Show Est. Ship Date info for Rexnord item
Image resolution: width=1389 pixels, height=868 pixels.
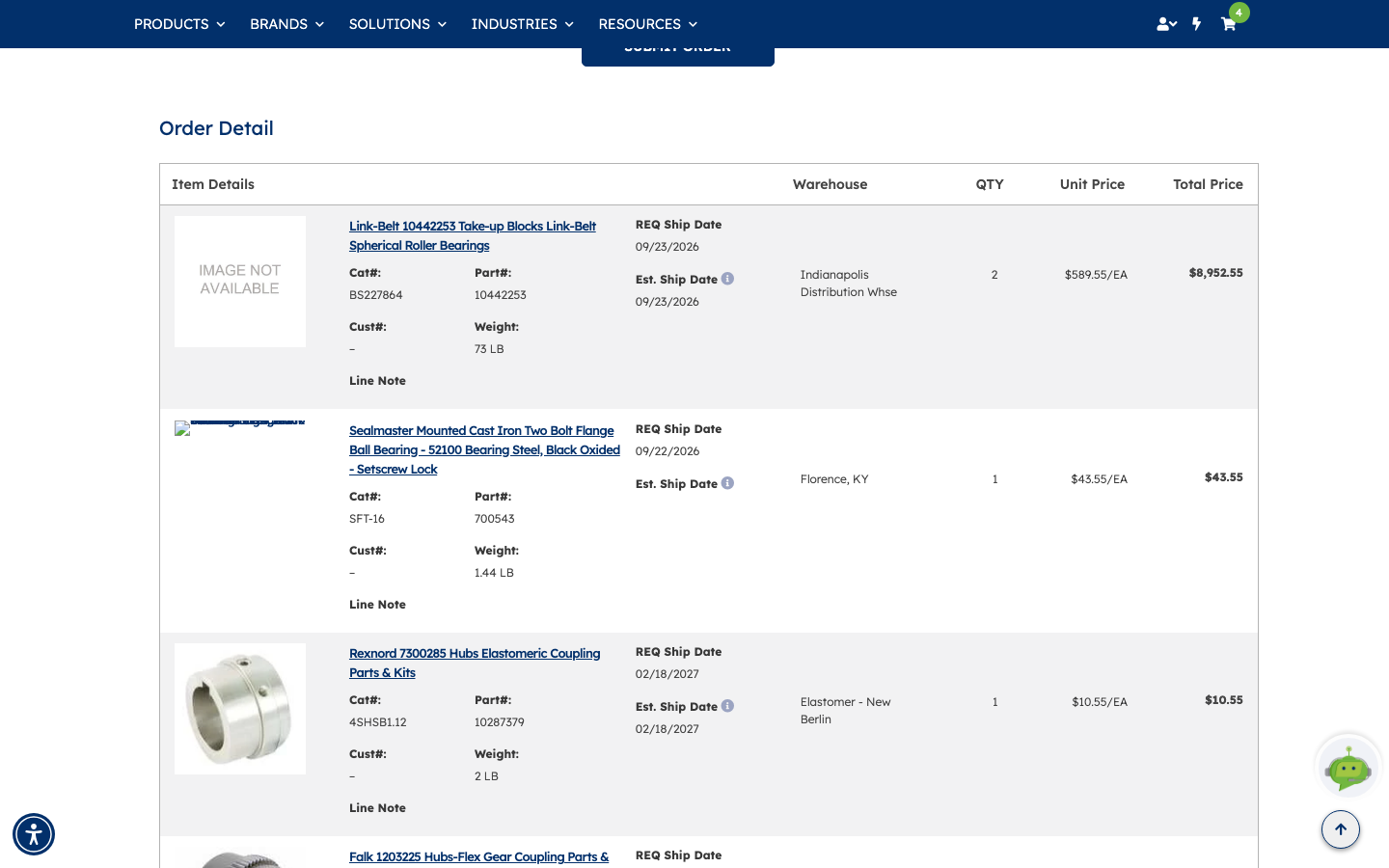(728, 706)
